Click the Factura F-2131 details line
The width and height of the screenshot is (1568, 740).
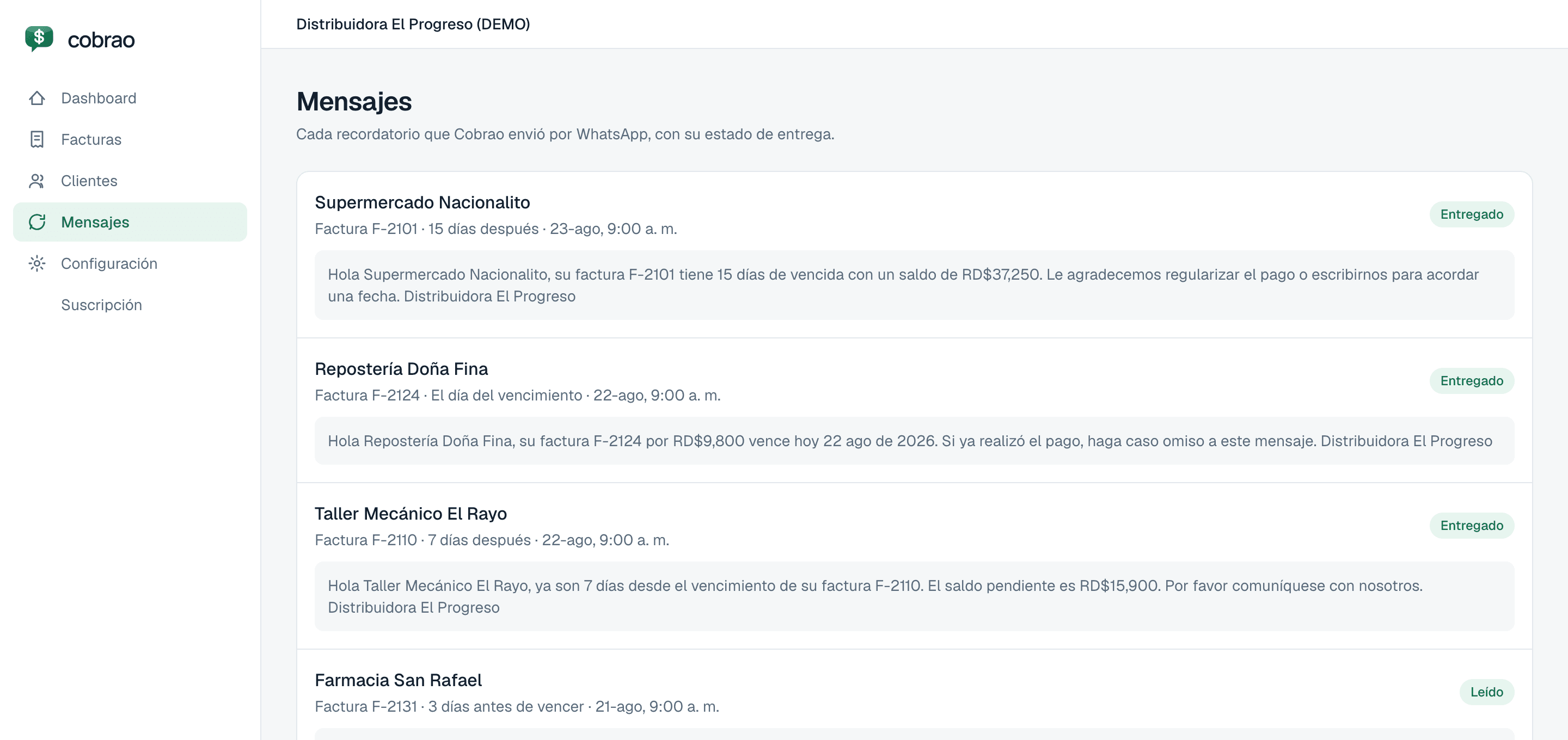tap(517, 706)
